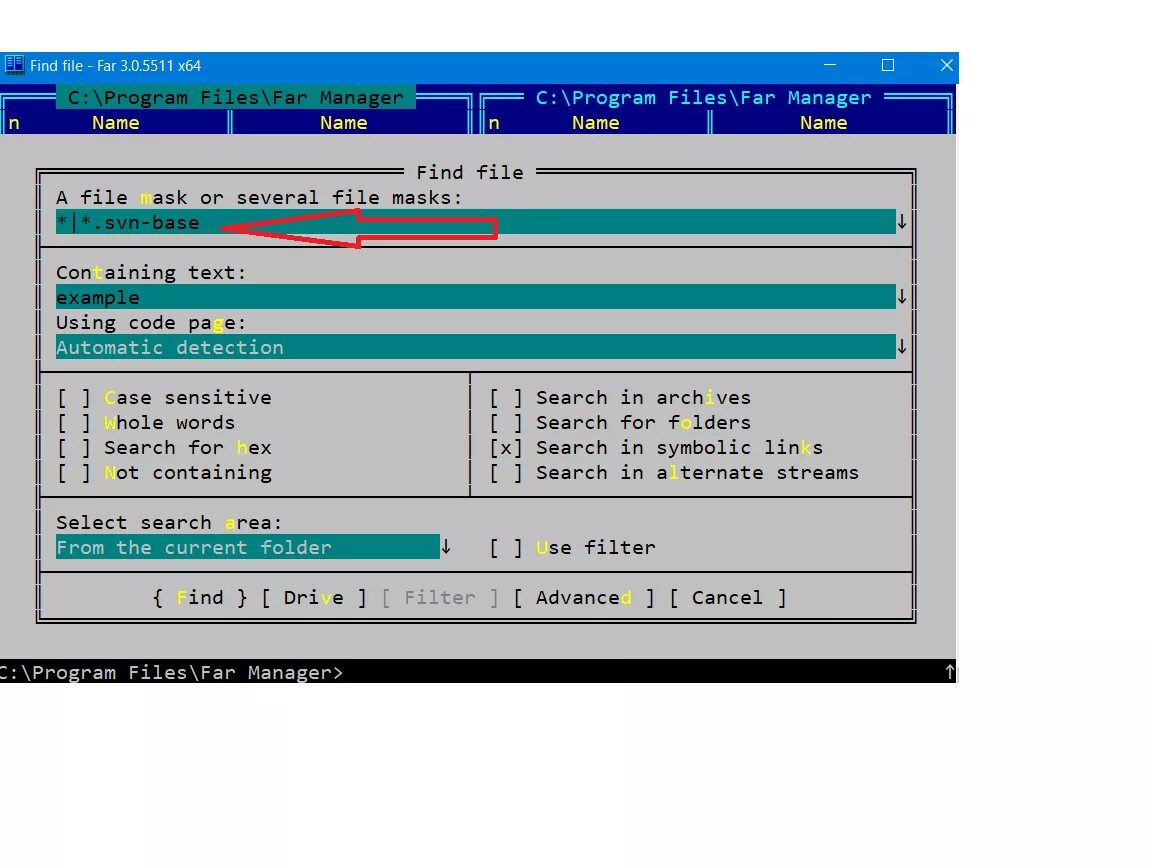The height and width of the screenshot is (868, 1152).
Task: Click the left panel 'n' sort column header
Action: (14, 123)
